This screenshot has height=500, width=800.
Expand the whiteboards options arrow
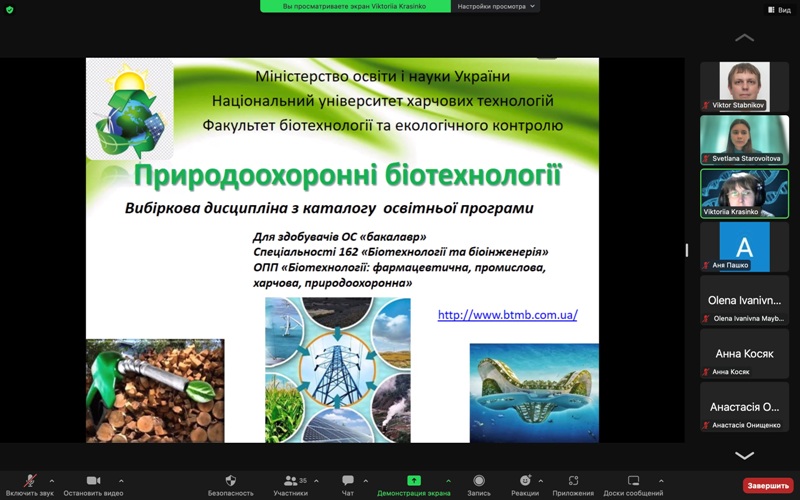tap(661, 481)
